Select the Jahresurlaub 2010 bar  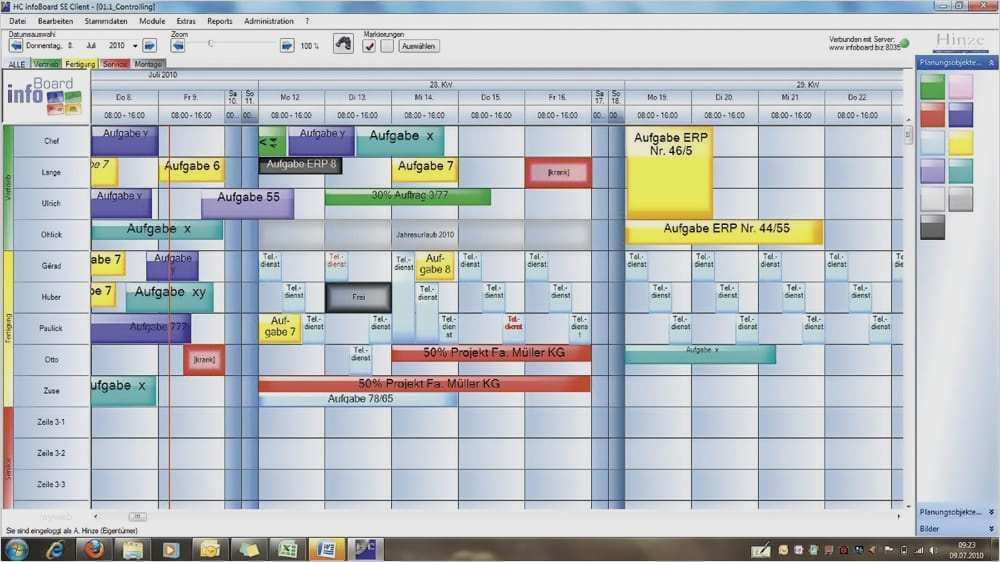pos(424,234)
